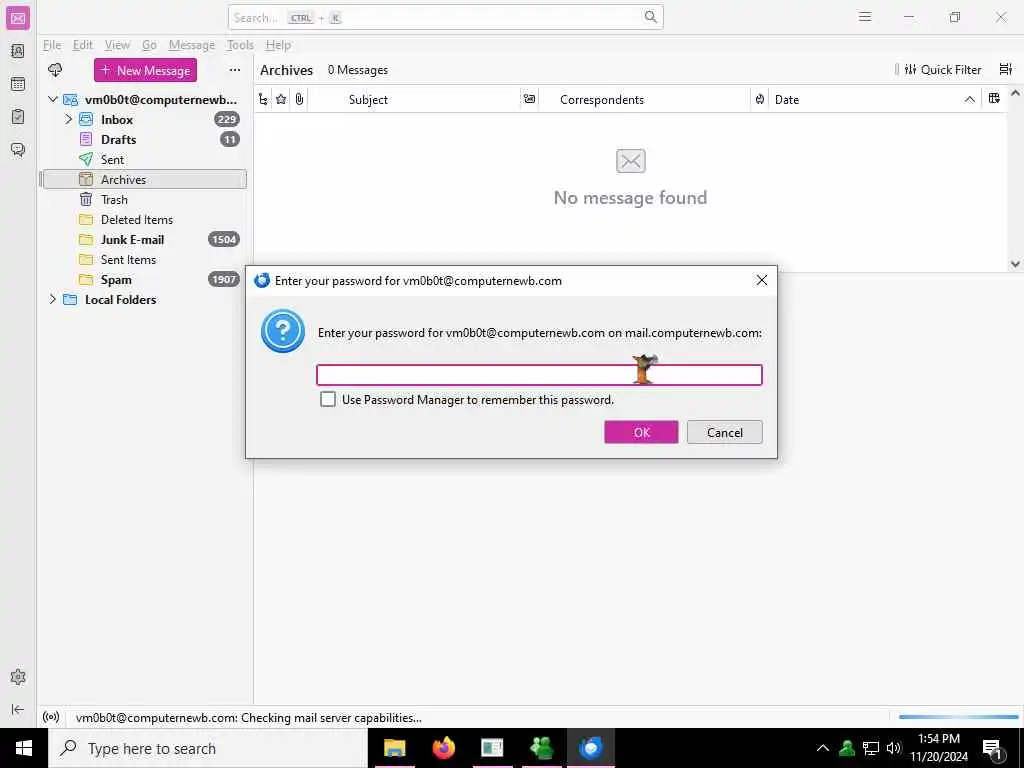Open the Thunderbird app menu (hamburger)
The width and height of the screenshot is (1024, 768).
click(x=865, y=17)
